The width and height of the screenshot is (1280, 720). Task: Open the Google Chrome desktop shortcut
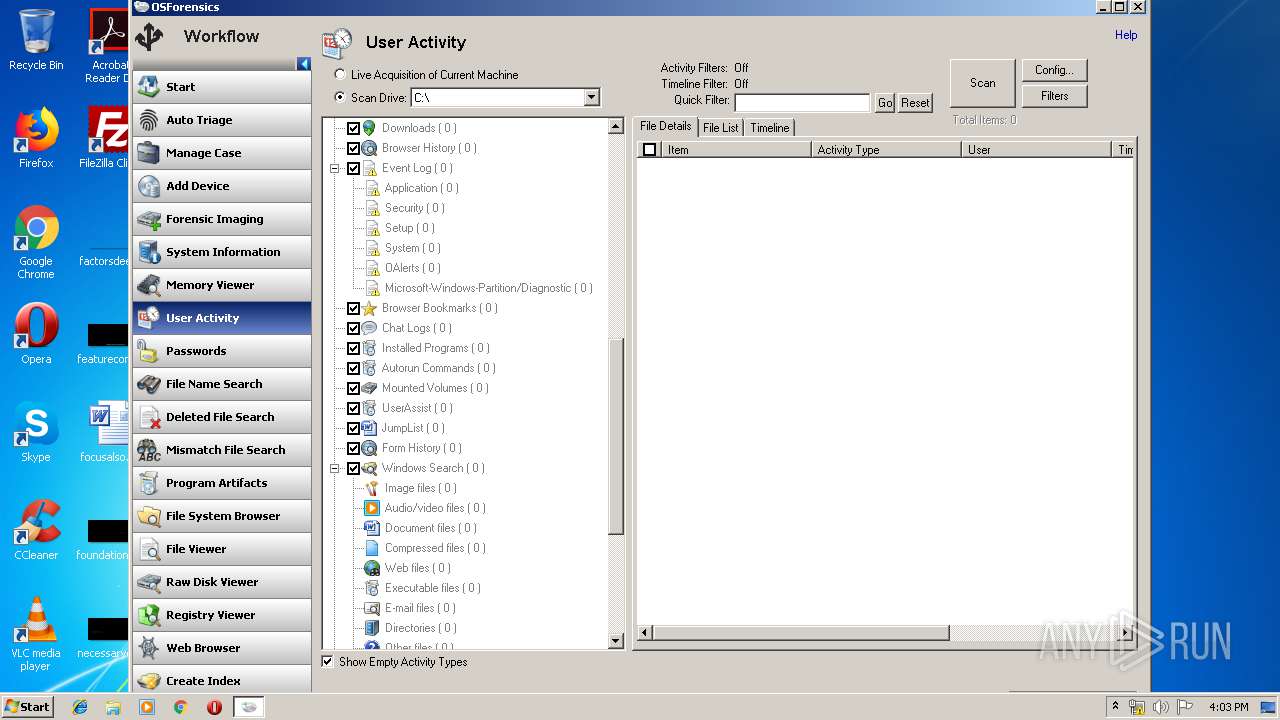36,242
